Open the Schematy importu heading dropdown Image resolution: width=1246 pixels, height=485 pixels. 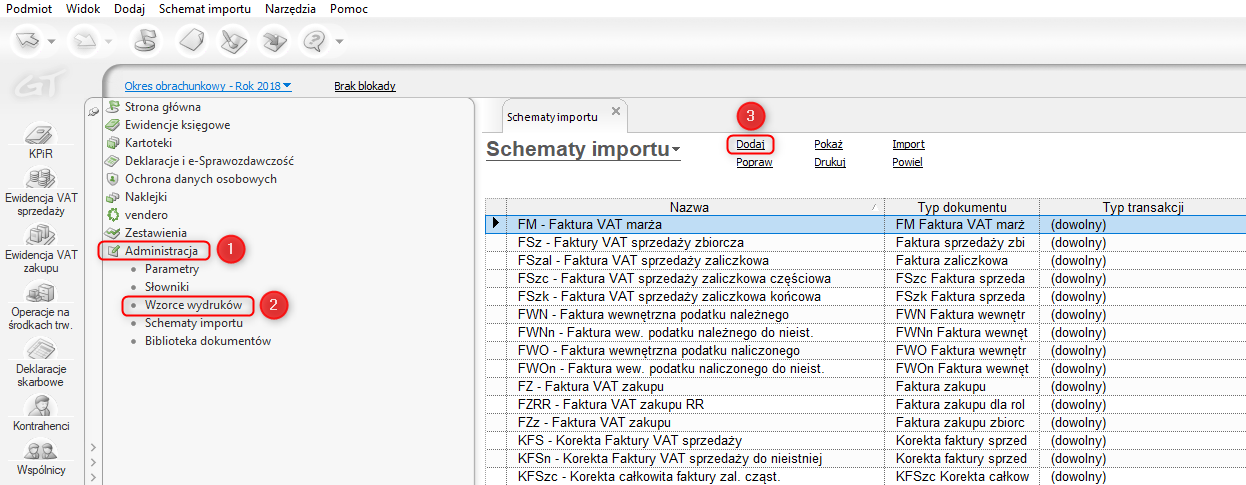(x=676, y=151)
